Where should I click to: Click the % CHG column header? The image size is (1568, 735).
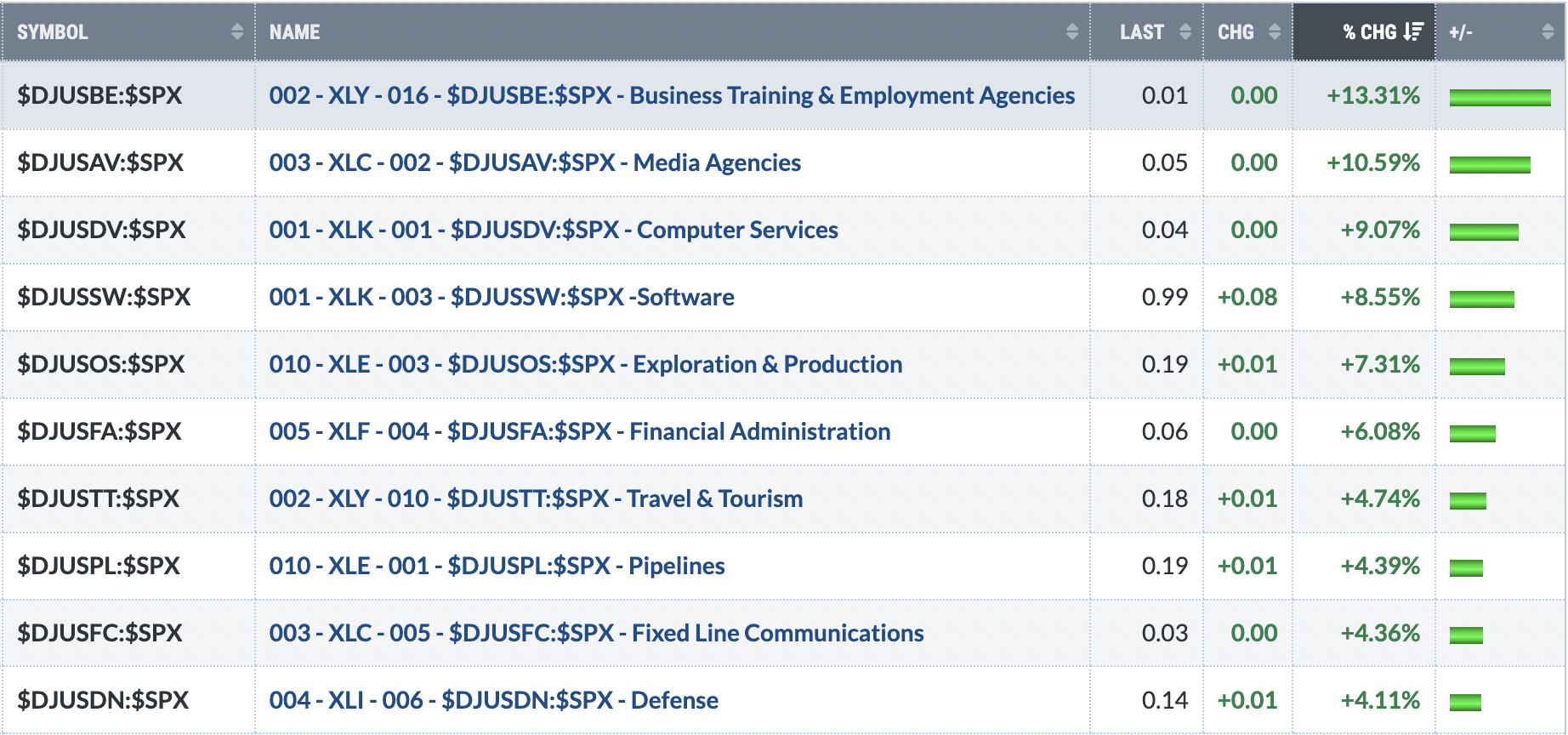[1364, 31]
